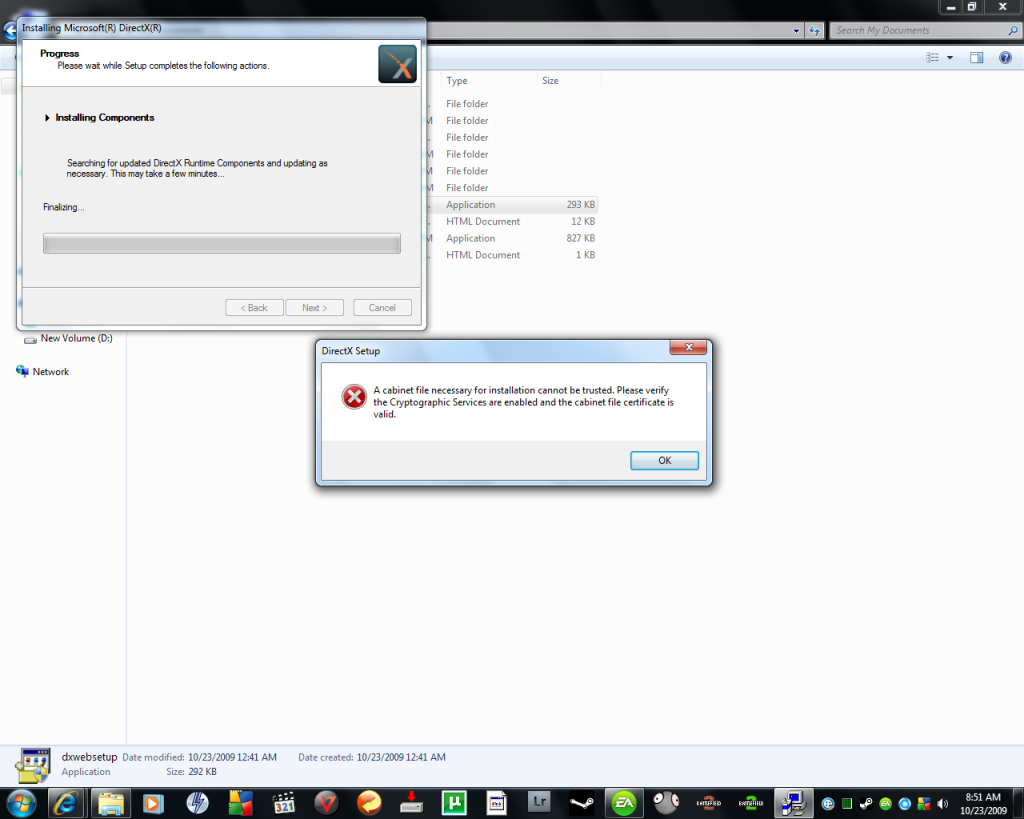Launch Steam from the taskbar
This screenshot has height=819, width=1024.
tap(581, 803)
